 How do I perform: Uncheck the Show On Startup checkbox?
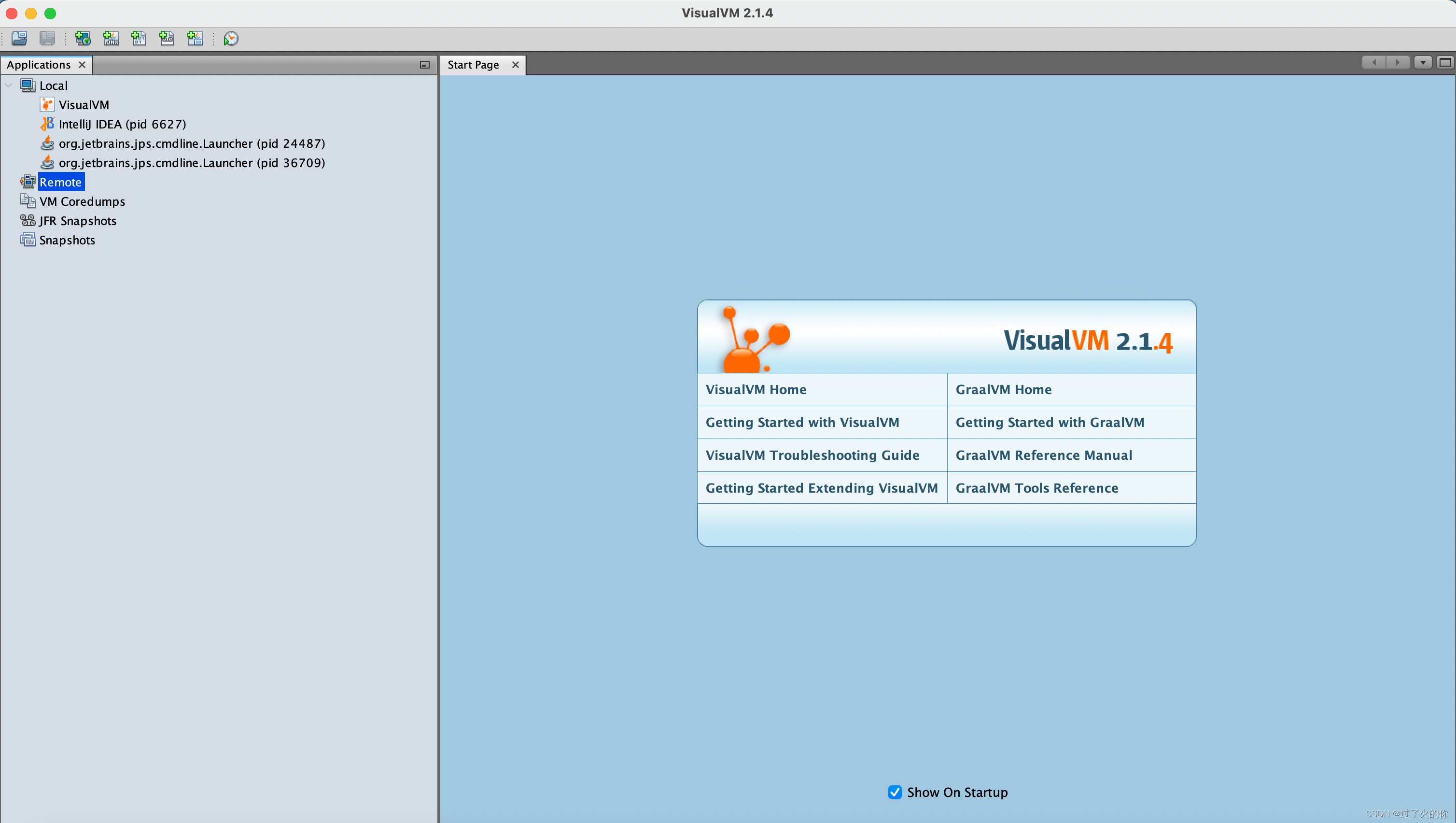pos(894,792)
